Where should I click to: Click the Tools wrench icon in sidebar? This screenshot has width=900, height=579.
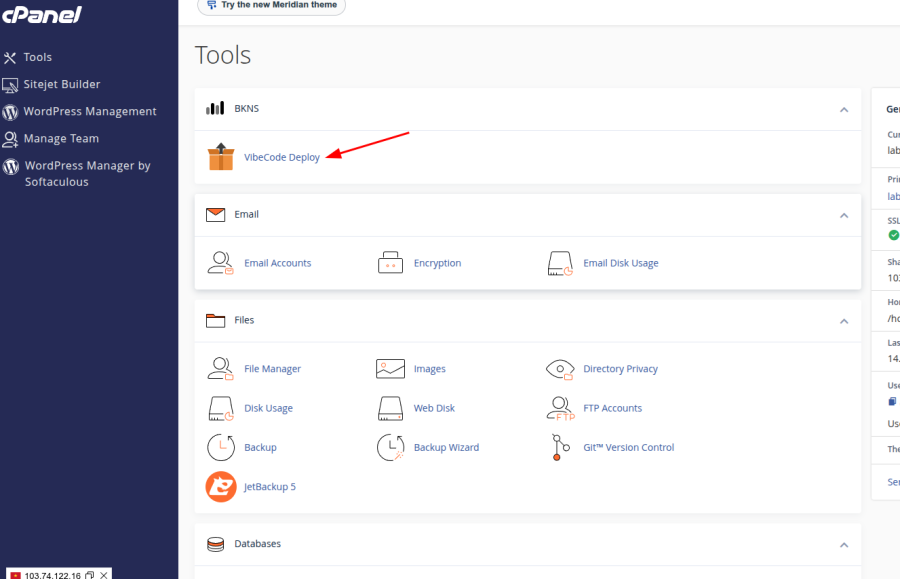(x=10, y=58)
